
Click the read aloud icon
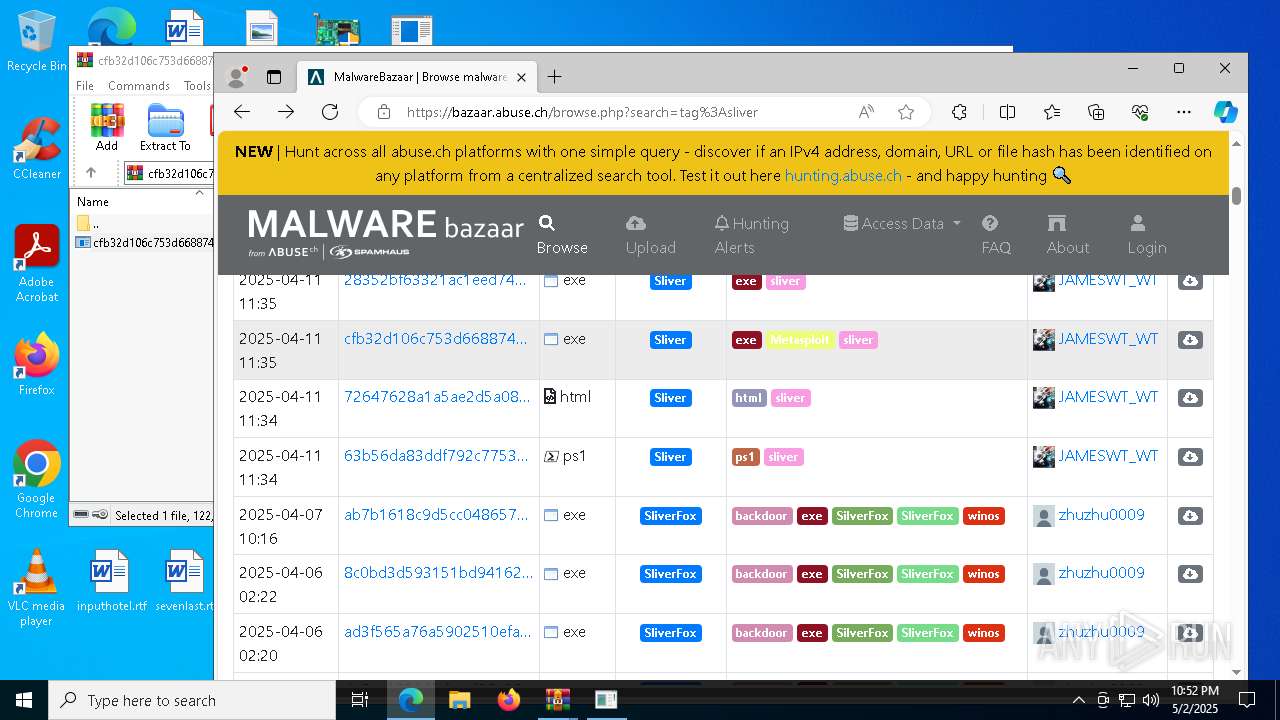coord(866,112)
